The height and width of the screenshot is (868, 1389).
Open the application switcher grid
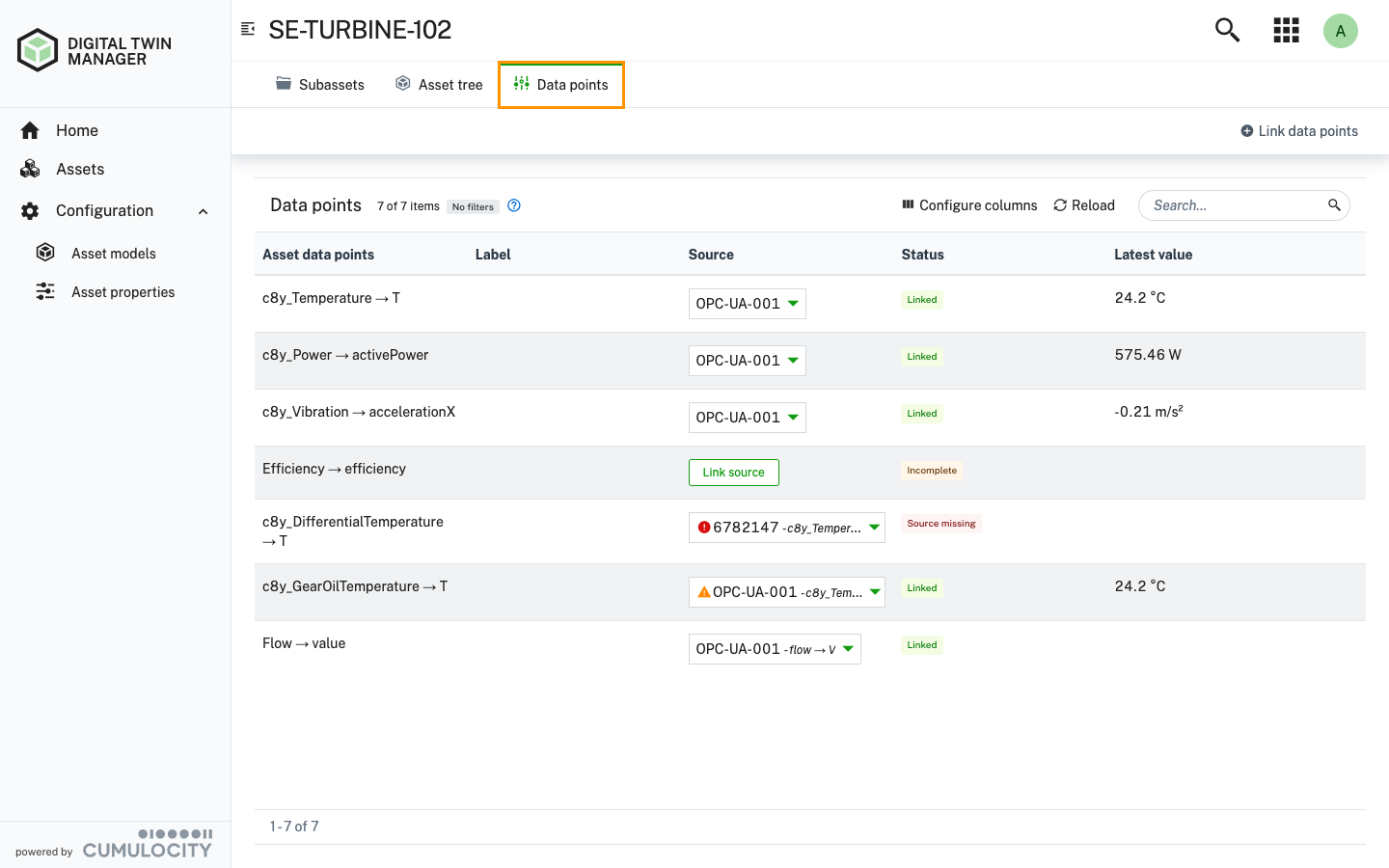tap(1286, 30)
